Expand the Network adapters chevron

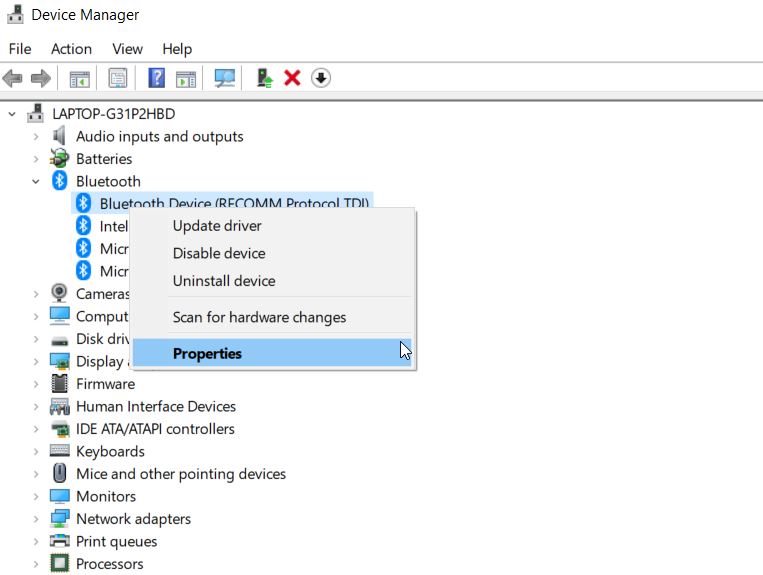(x=36, y=519)
